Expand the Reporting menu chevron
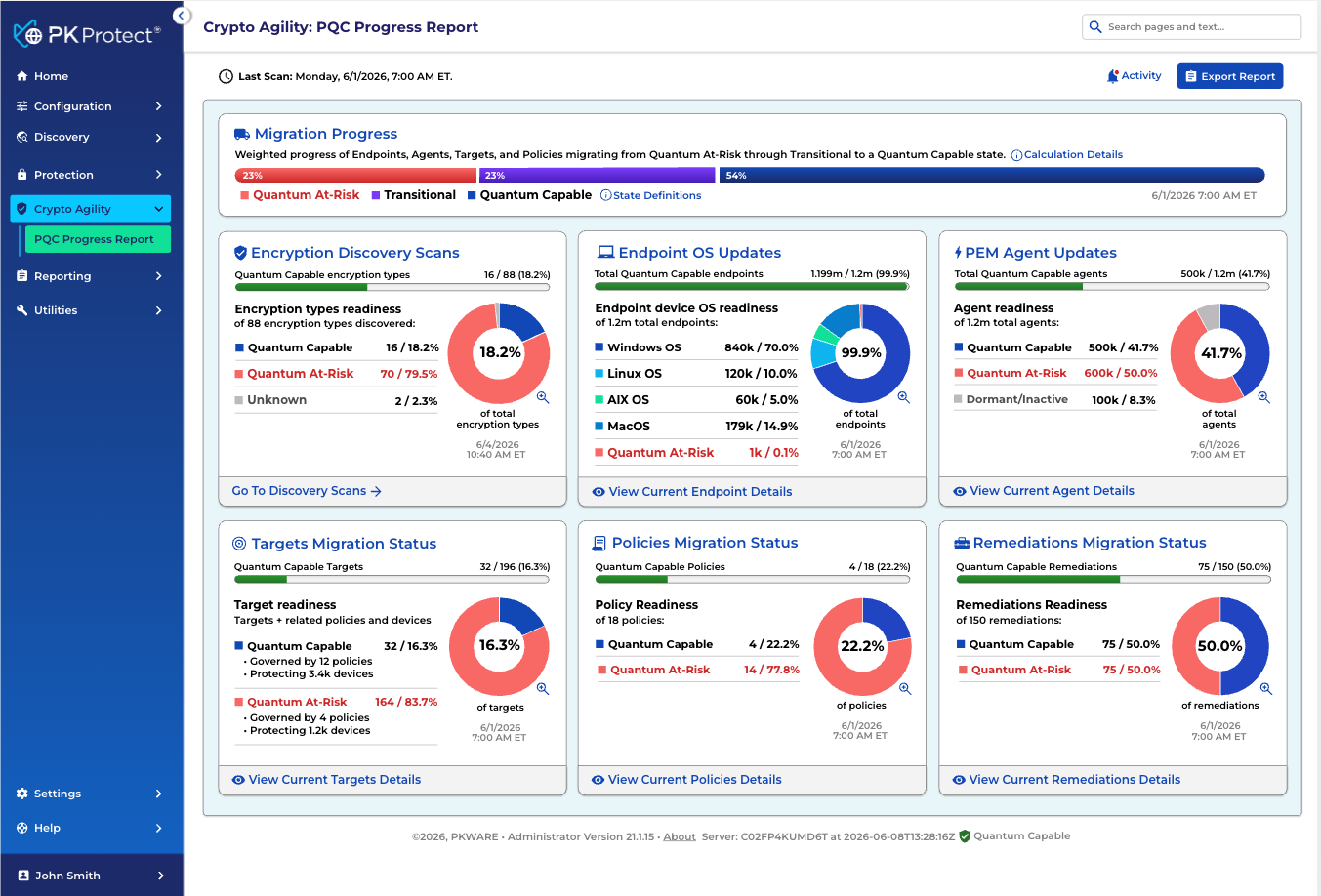 158,276
